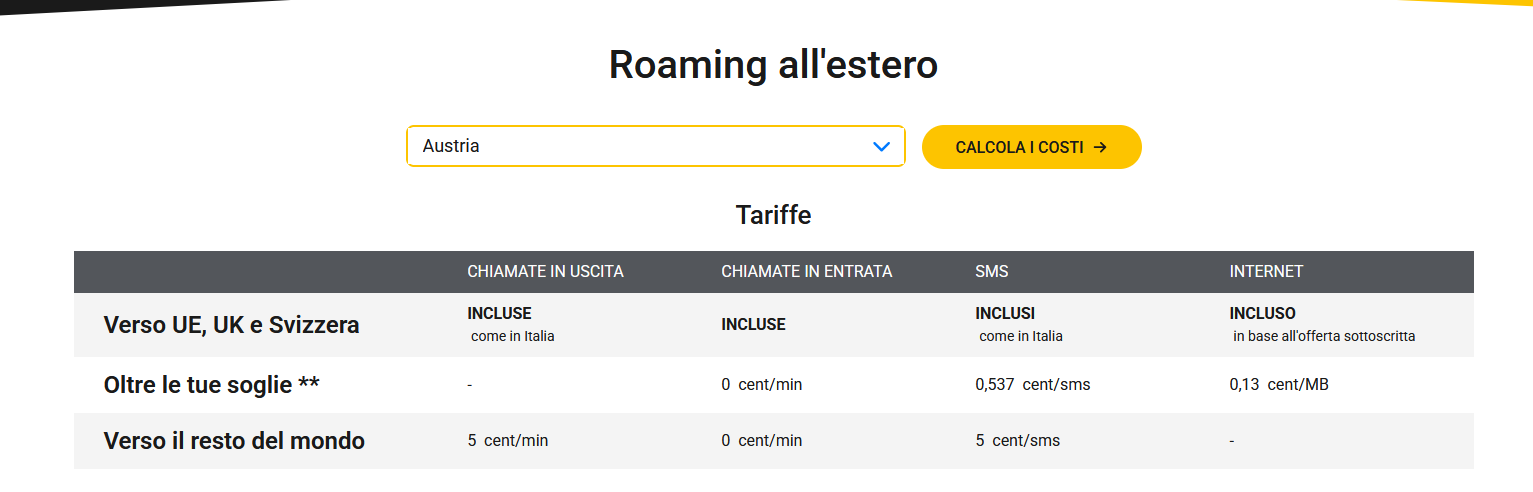This screenshot has height=492, width=1533.
Task: Select the Verso il resto del mondo row
Action: (x=234, y=441)
